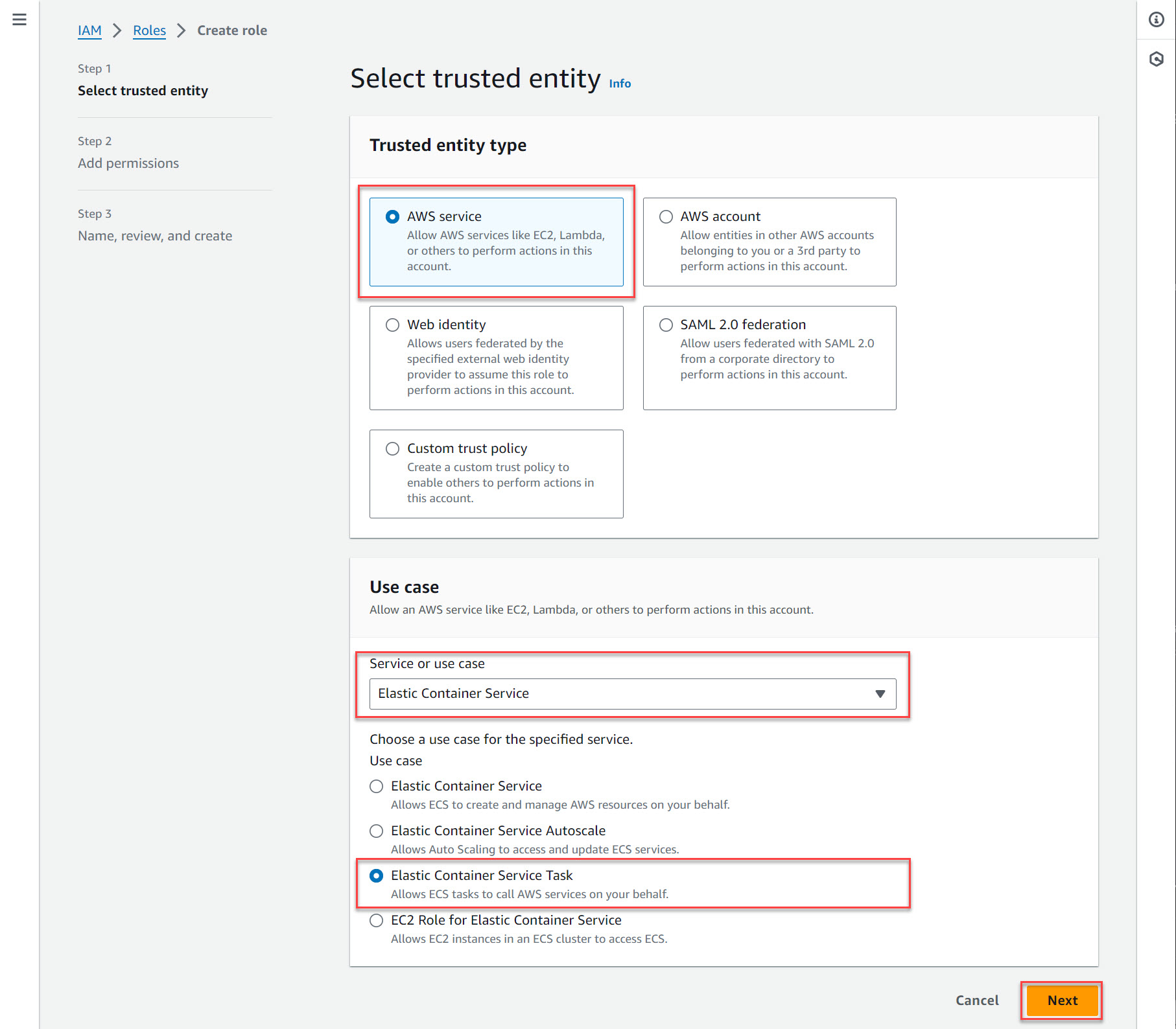Screen dimensions: 1176x1029
Task: Open the Info link beside page title
Action: click(620, 84)
